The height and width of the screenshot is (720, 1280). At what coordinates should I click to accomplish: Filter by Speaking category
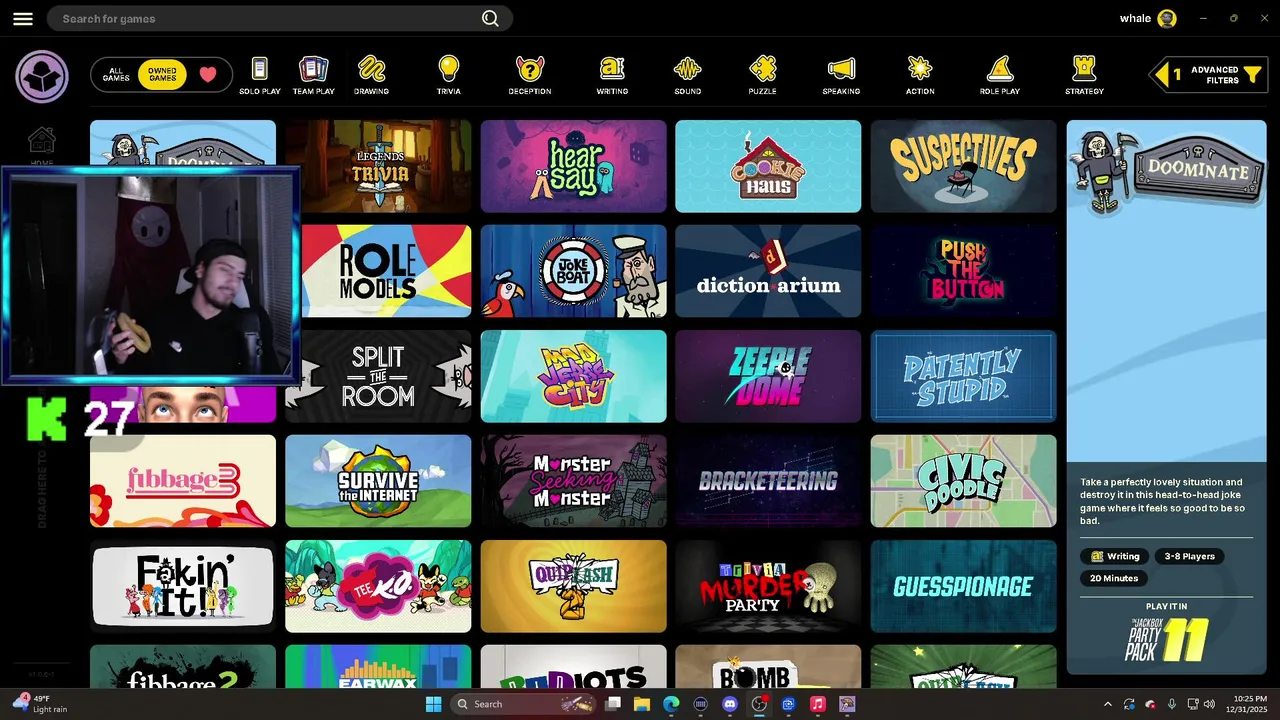(x=841, y=76)
